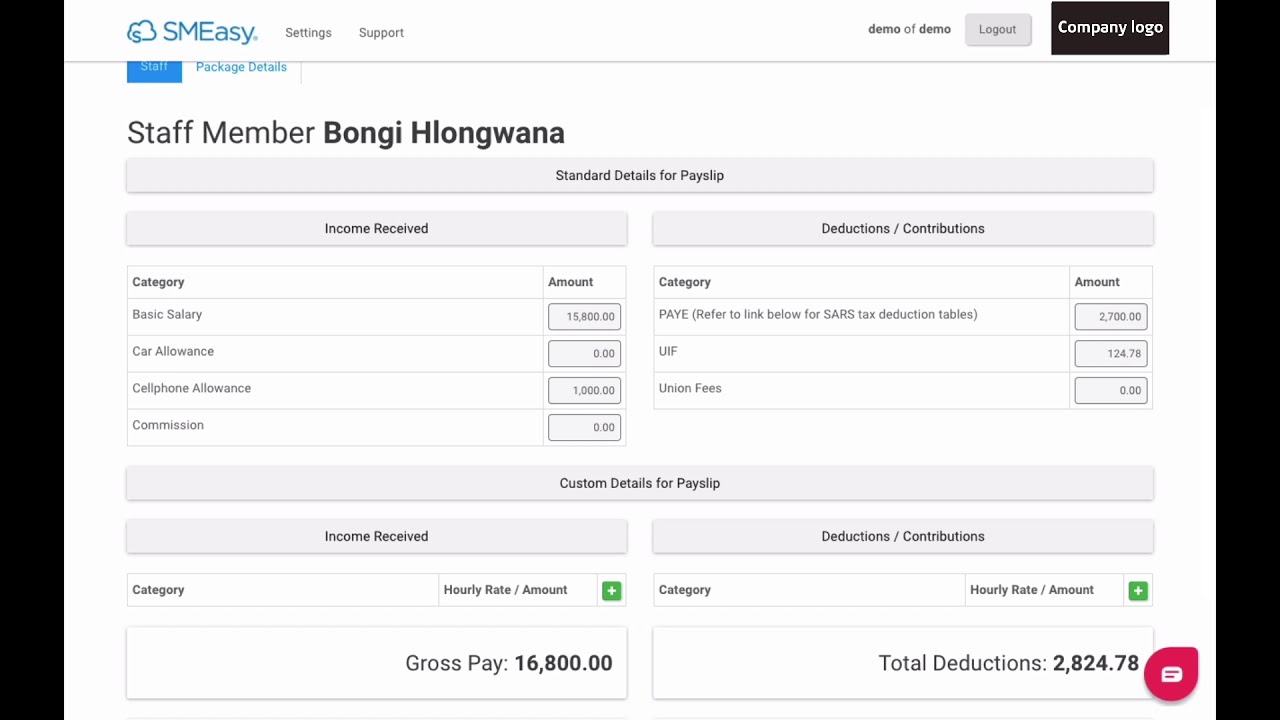Open the Settings menu

pos(308,33)
